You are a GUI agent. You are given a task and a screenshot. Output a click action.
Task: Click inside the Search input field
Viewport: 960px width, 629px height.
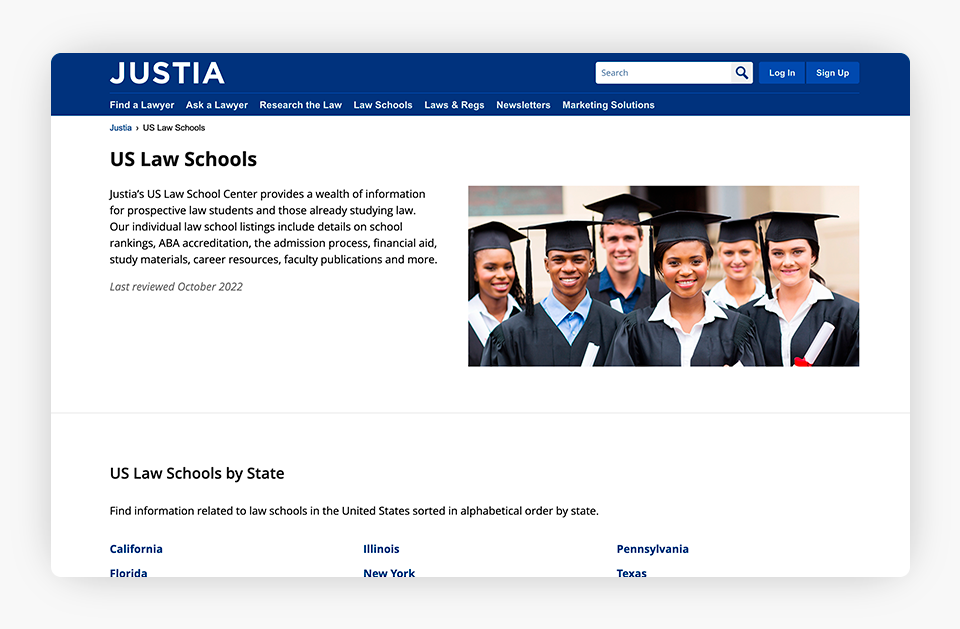pos(663,73)
